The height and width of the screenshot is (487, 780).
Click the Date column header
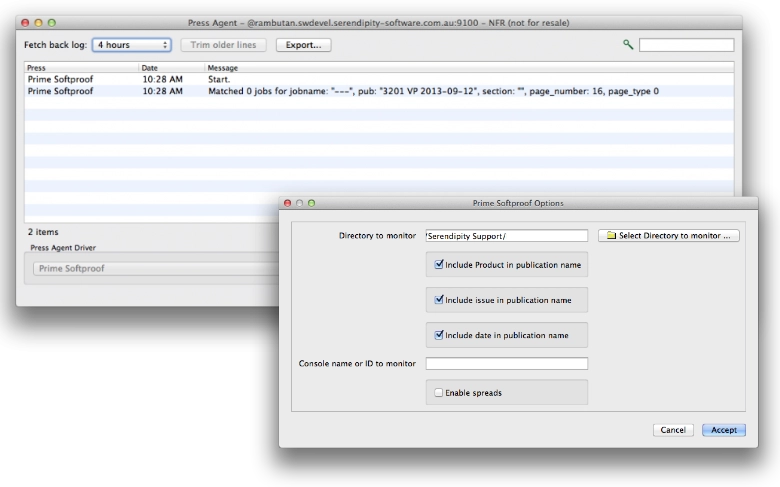[170, 68]
